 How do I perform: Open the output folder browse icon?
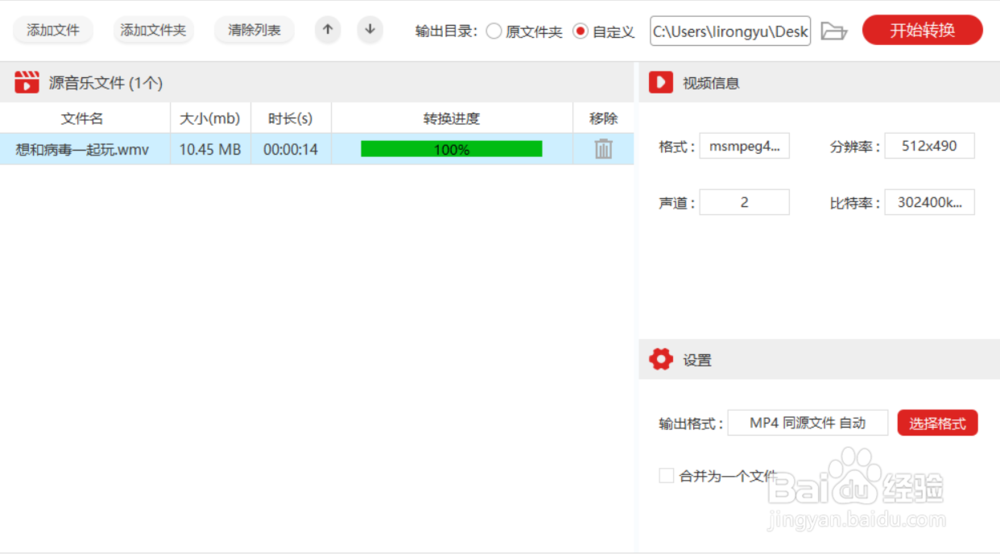(x=834, y=31)
